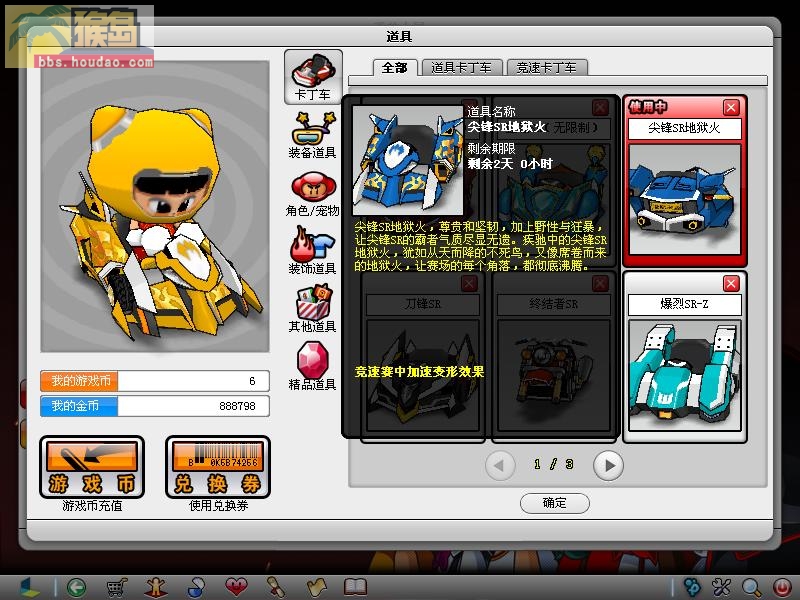
Task: Open the shopping cart in the bottom bar
Action: click(116, 587)
